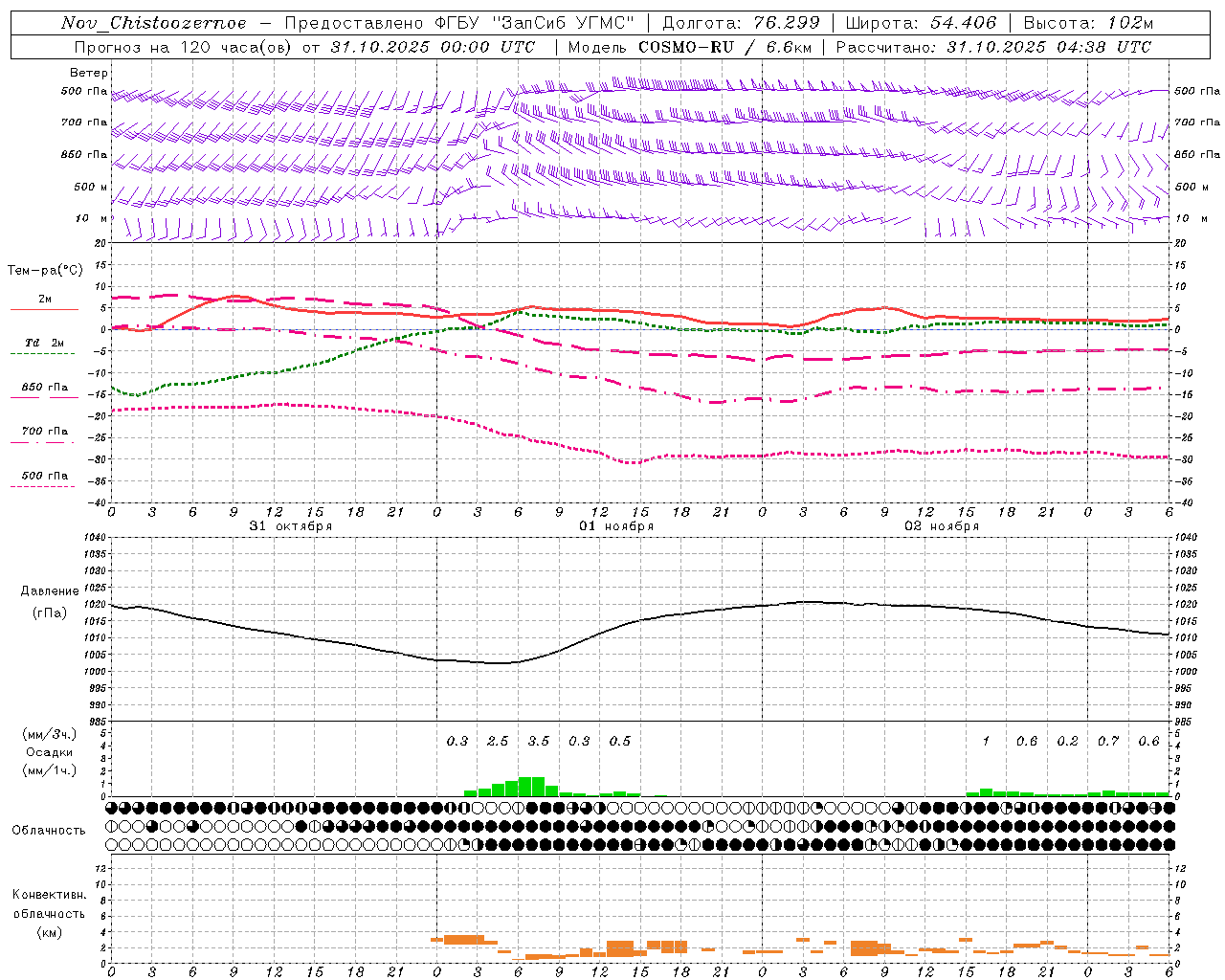The image size is (1225, 980).
Task: Select the elevation text Высота: 102м
Action: coord(1088,23)
